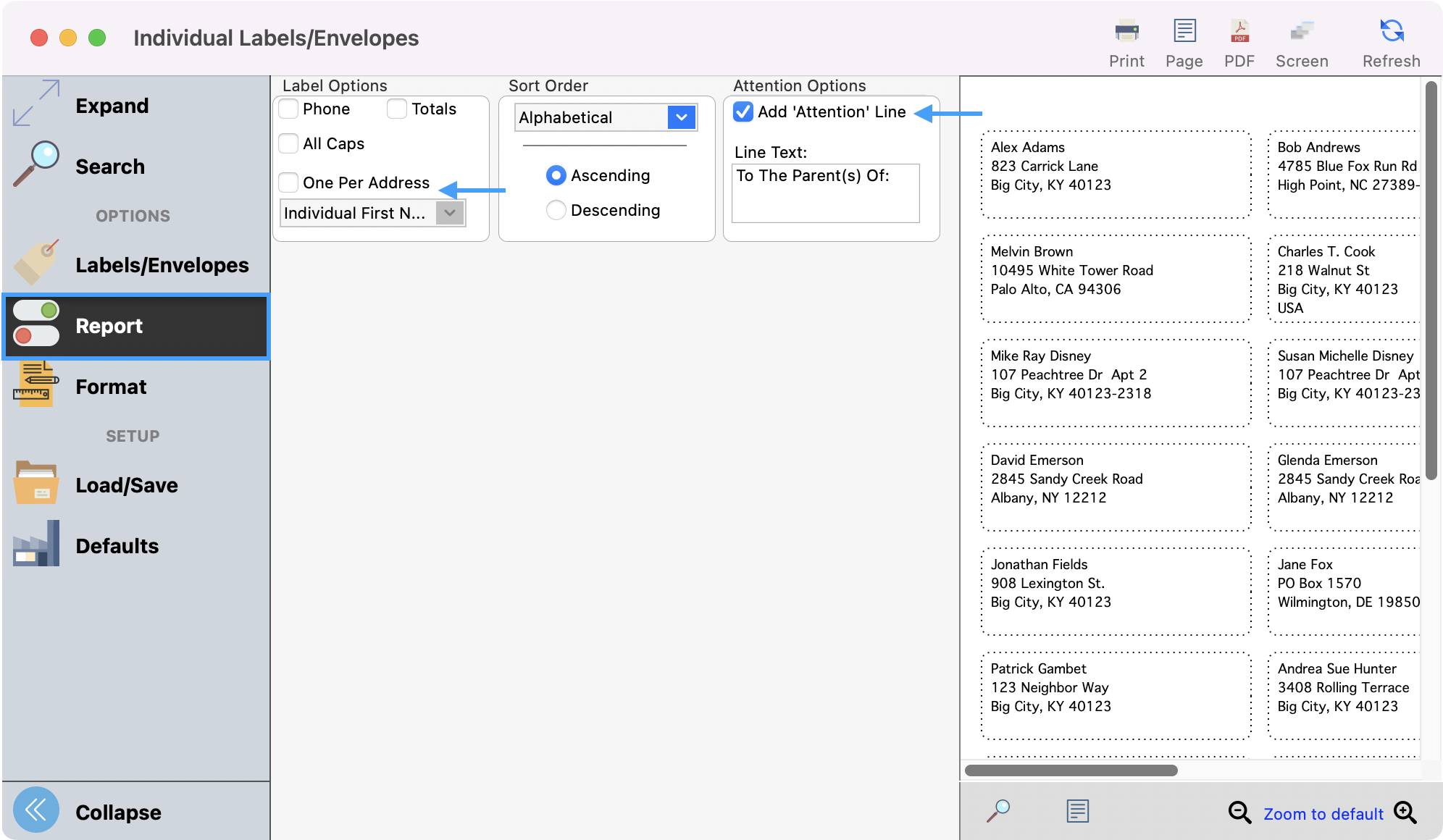This screenshot has width=1443, height=840.
Task: Open the Search sidebar tool
Action: click(109, 166)
